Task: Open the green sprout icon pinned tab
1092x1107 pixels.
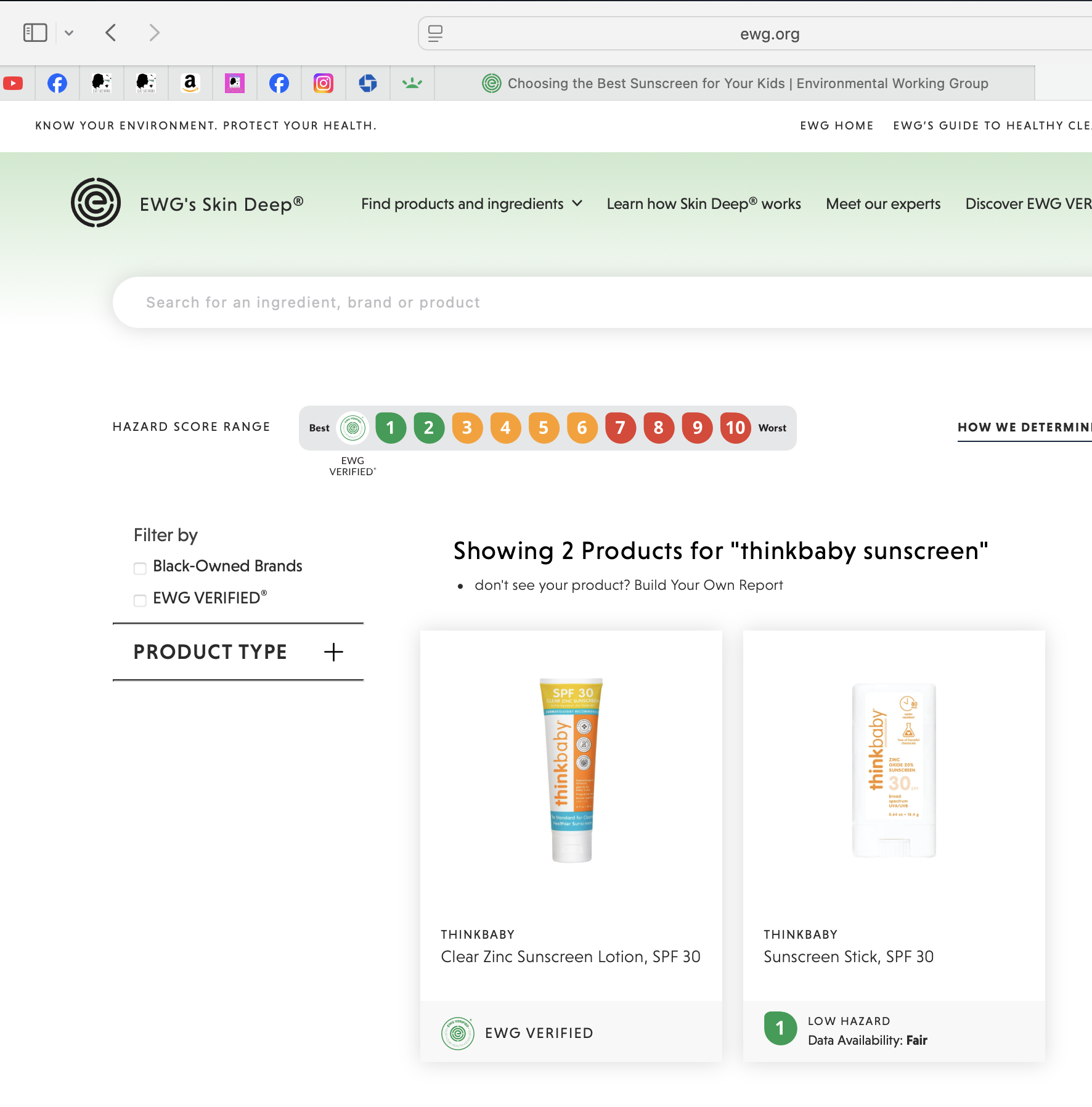Action: click(x=412, y=83)
